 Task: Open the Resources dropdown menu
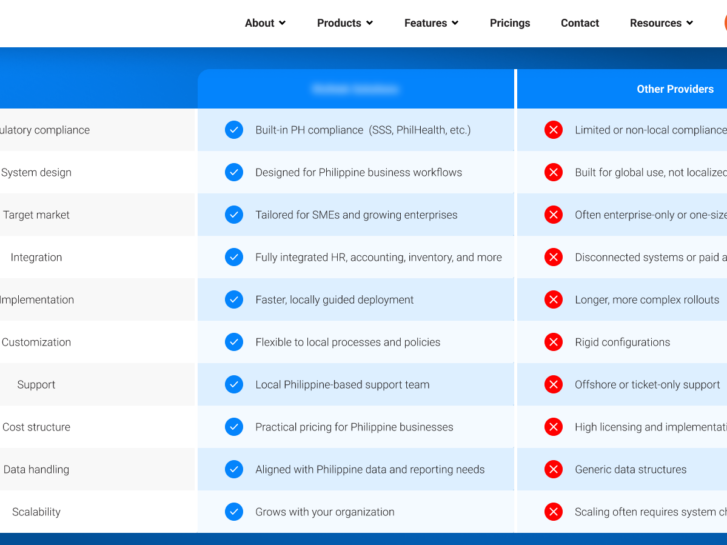pyautogui.click(x=660, y=23)
